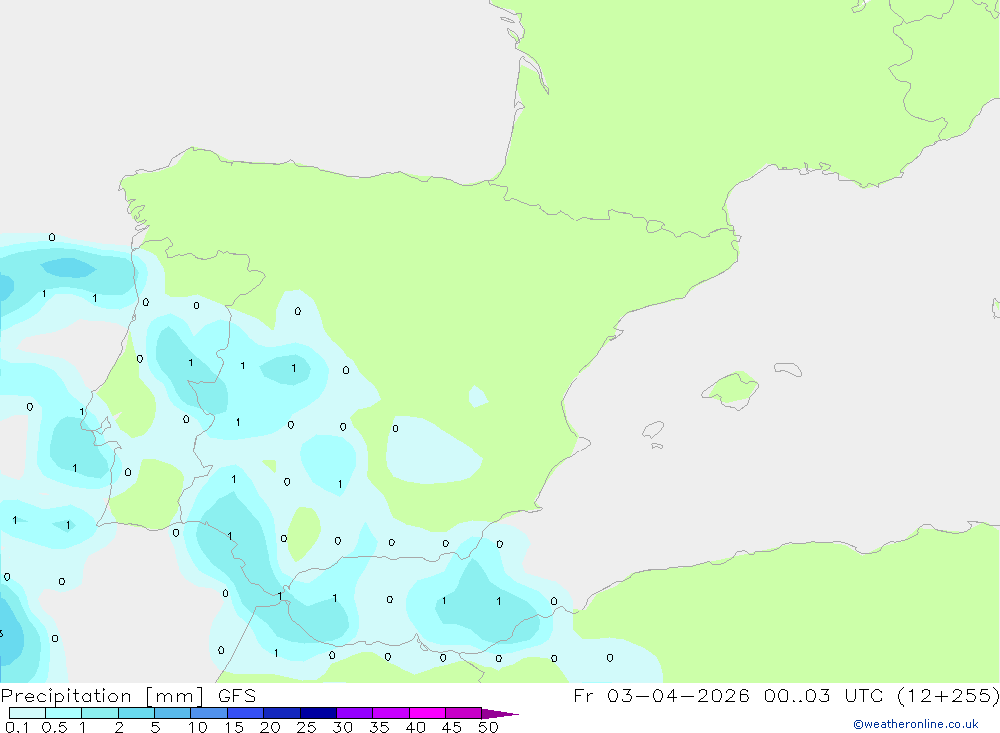Select the 1–2 mm legend color box
The width and height of the screenshot is (1000, 733).
[x=100, y=713]
